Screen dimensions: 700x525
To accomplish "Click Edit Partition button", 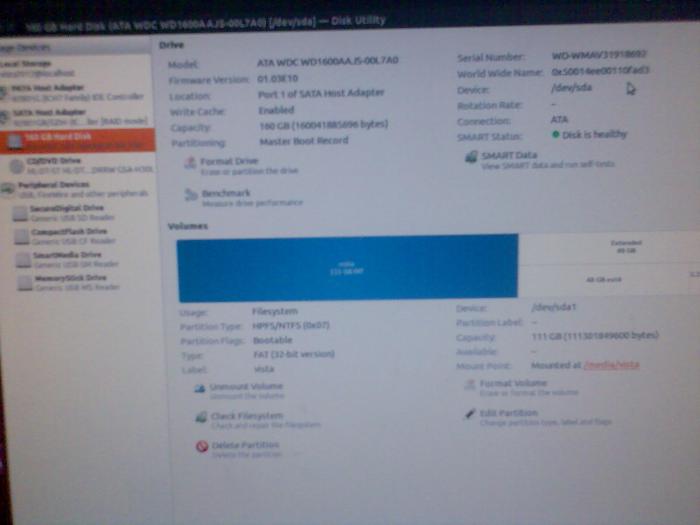I will [x=538, y=417].
